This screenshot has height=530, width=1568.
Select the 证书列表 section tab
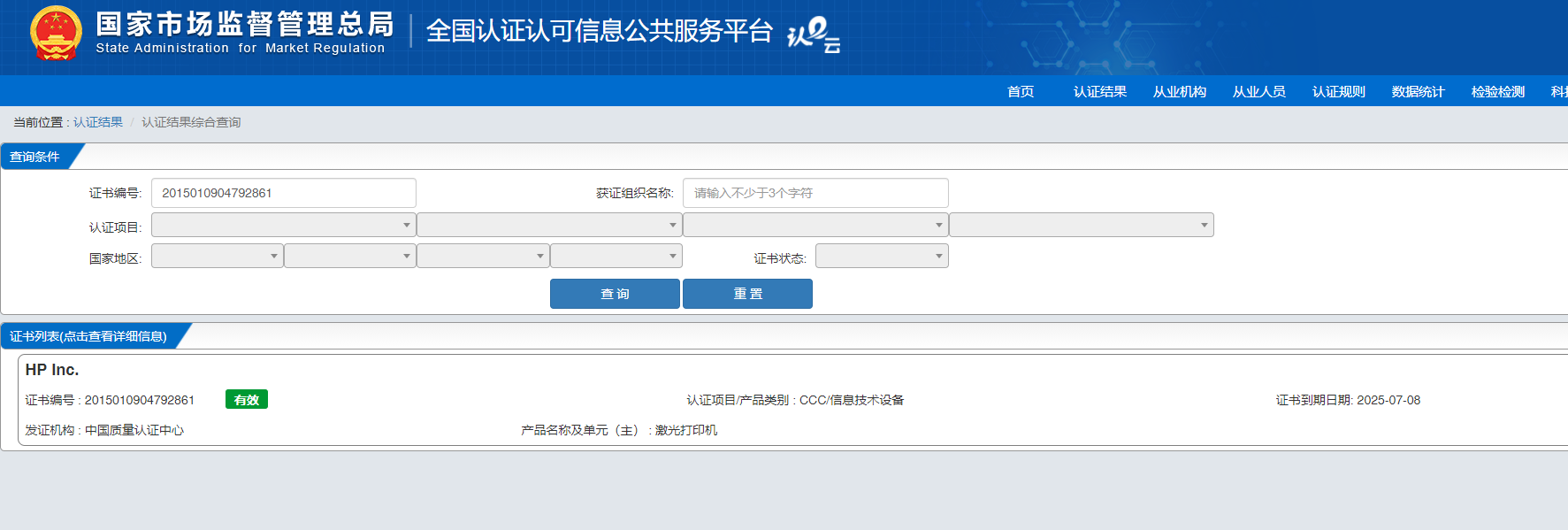[88, 336]
